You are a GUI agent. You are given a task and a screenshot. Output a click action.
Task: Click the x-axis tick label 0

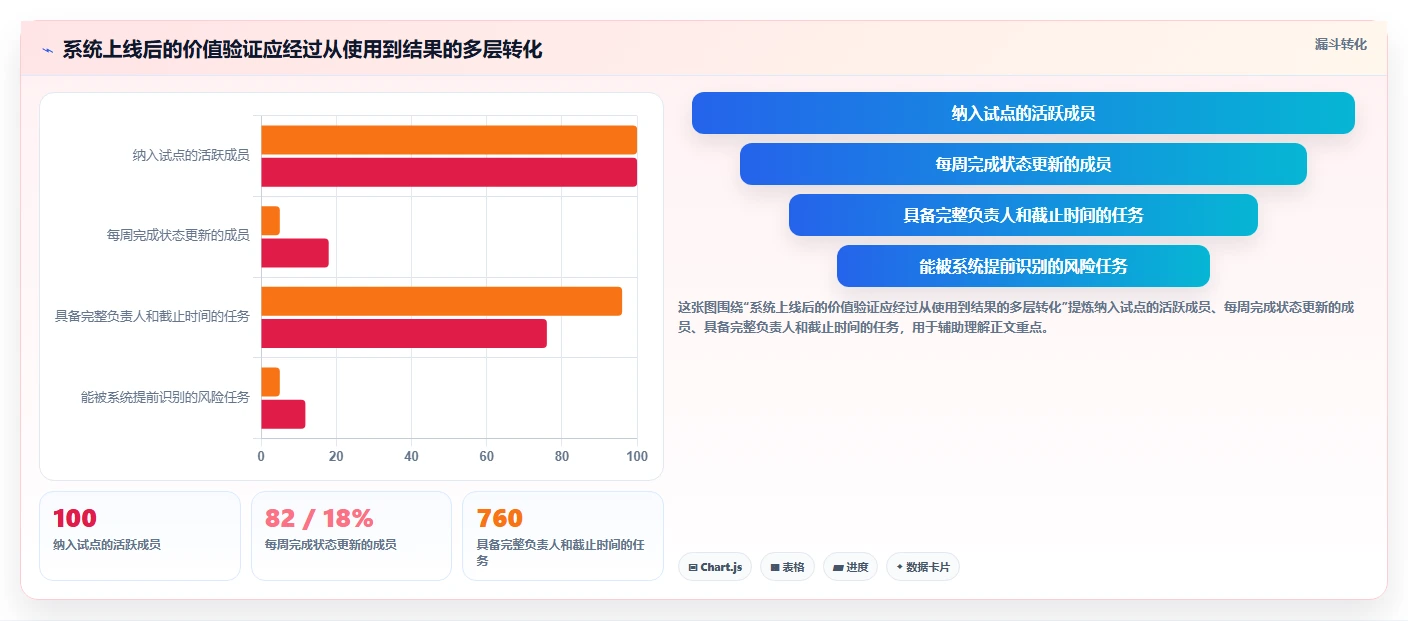pos(261,456)
